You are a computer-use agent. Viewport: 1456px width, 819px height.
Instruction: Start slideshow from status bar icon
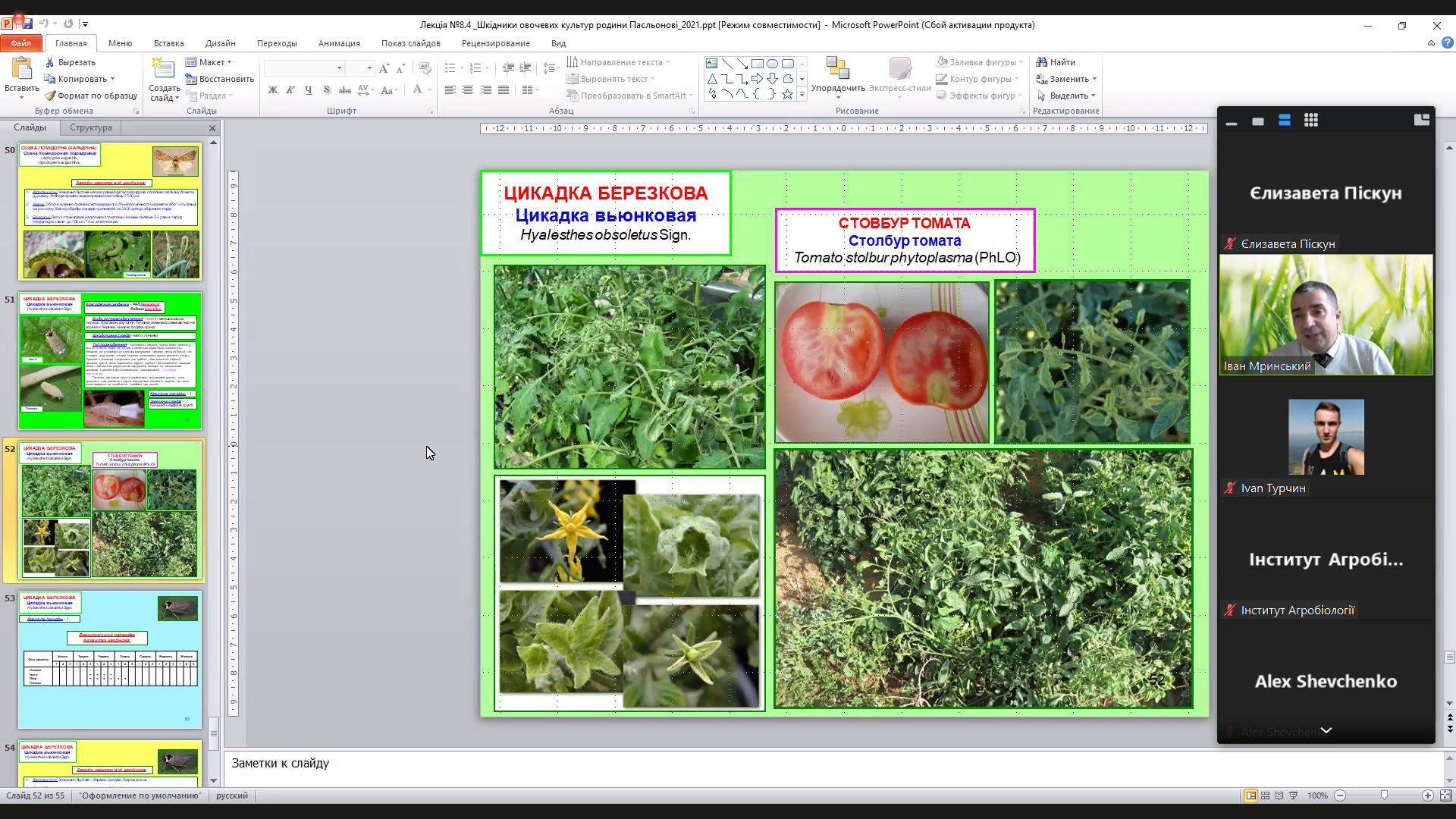[1294, 795]
